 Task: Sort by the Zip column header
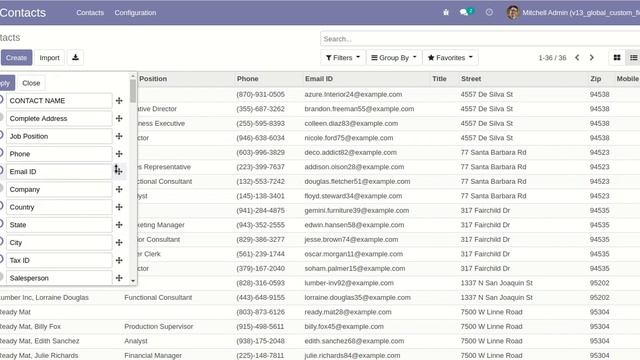tap(595, 79)
